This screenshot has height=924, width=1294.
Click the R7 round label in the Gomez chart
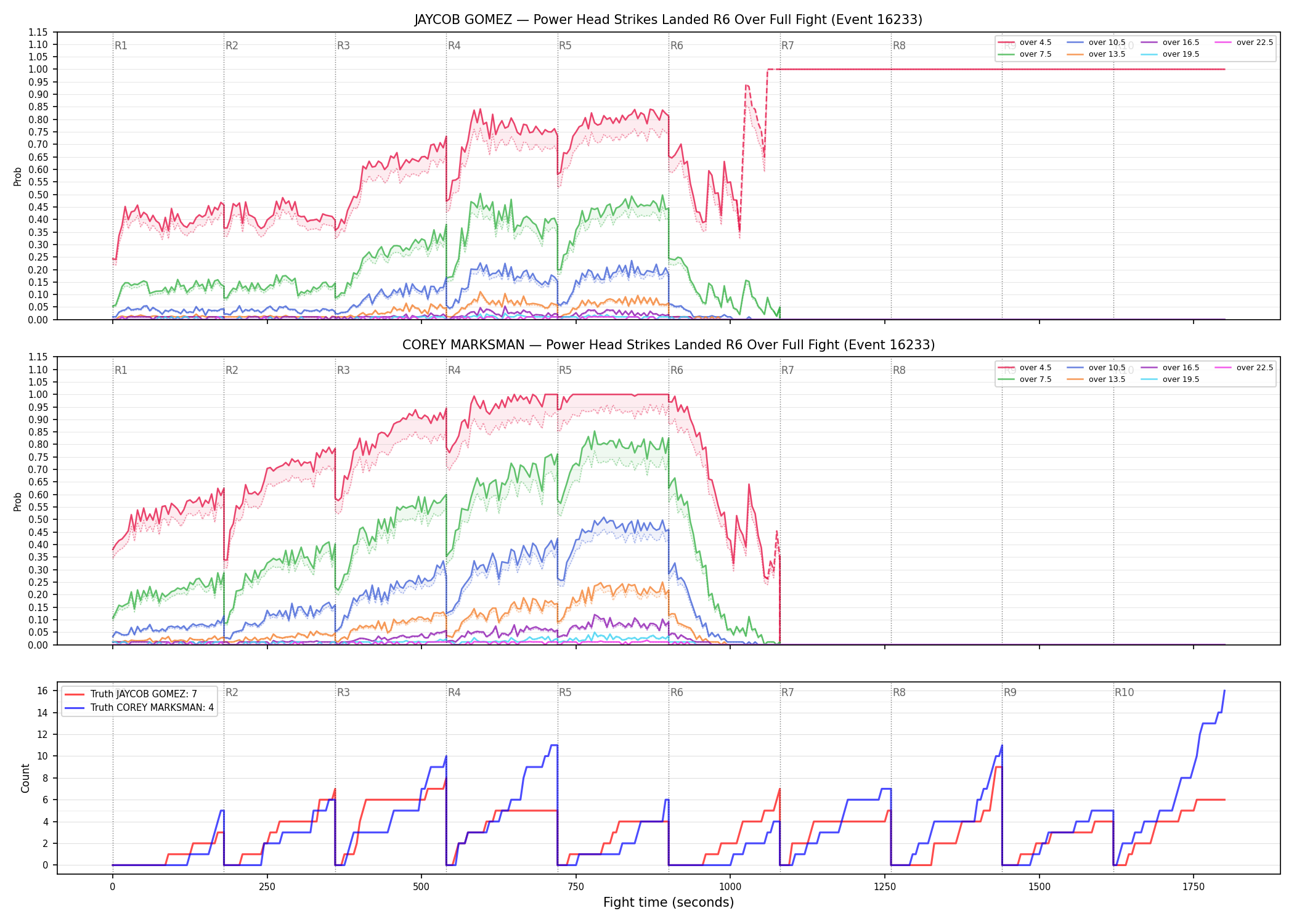(x=787, y=46)
